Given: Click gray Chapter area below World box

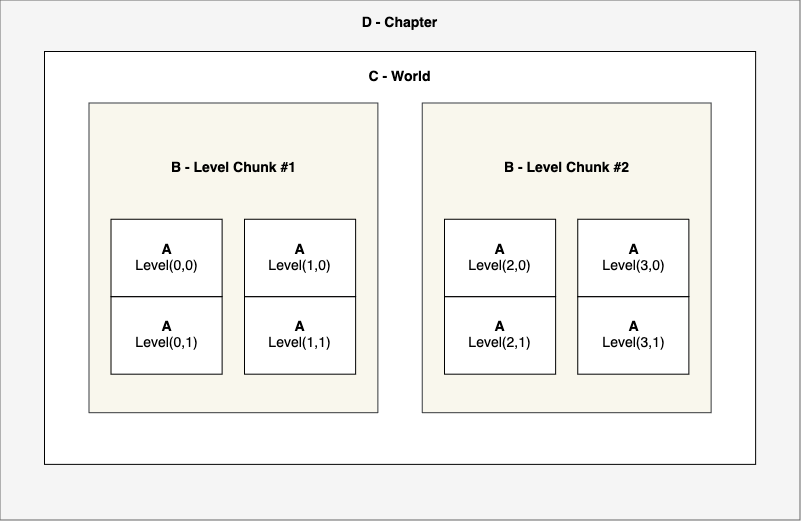Looking at the screenshot, I should tap(399, 492).
